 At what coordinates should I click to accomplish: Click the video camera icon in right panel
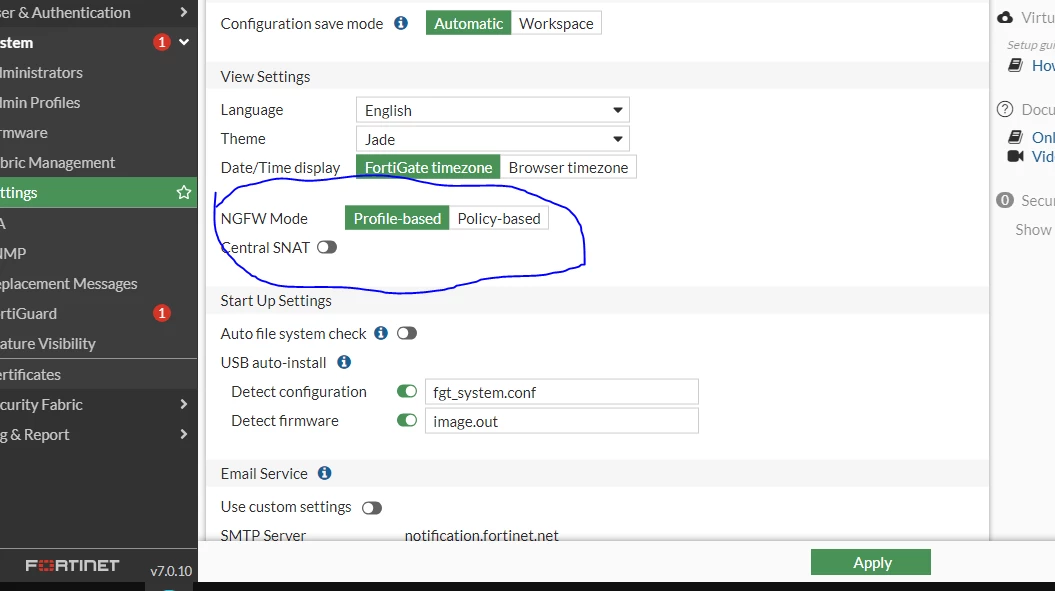tap(1015, 156)
